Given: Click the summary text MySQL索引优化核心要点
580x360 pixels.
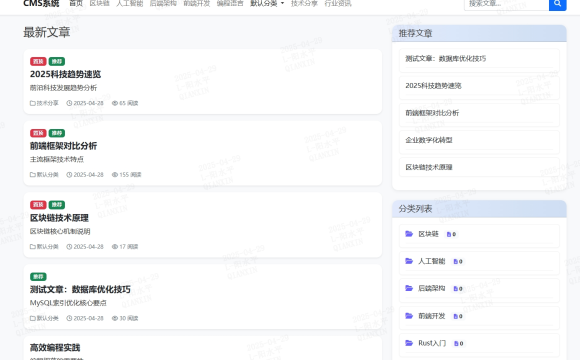Looking at the screenshot, I should pyautogui.click(x=68, y=303).
